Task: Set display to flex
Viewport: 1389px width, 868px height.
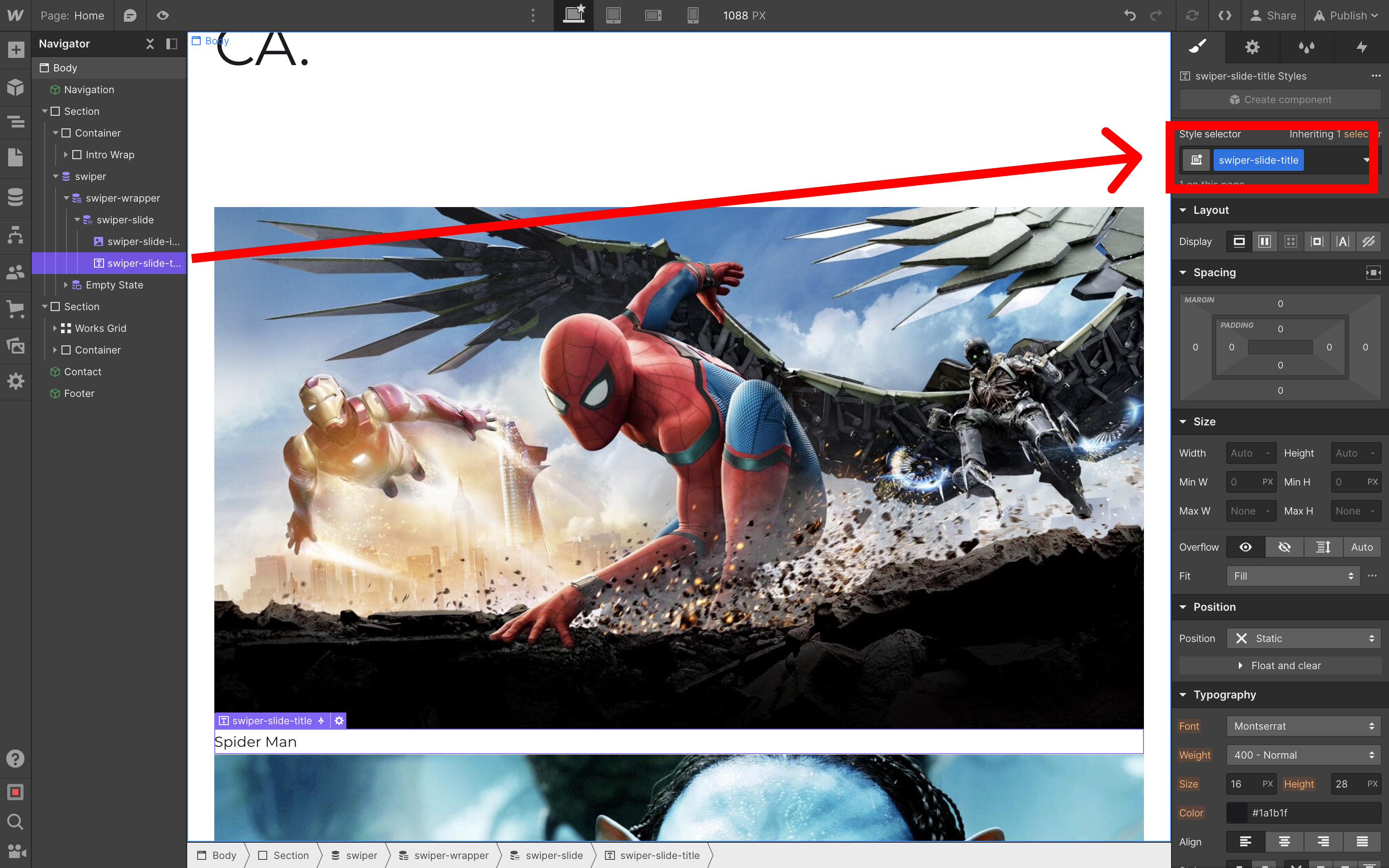Action: (x=1265, y=242)
